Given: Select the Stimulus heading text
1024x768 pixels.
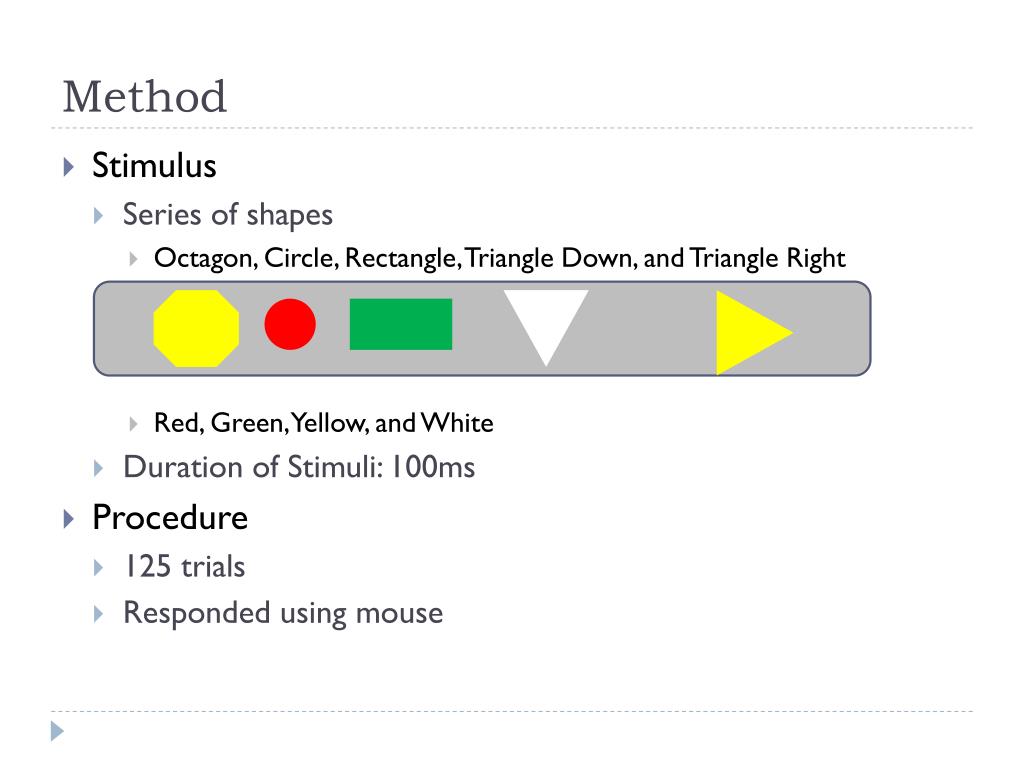Looking at the screenshot, I should tap(154, 165).
